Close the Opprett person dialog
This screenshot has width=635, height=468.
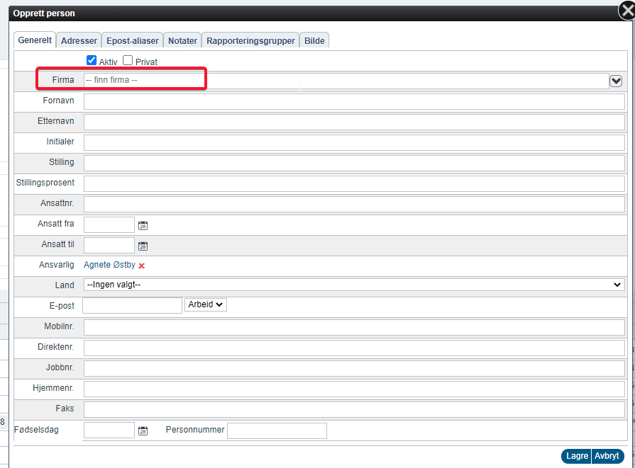pyautogui.click(x=627, y=11)
